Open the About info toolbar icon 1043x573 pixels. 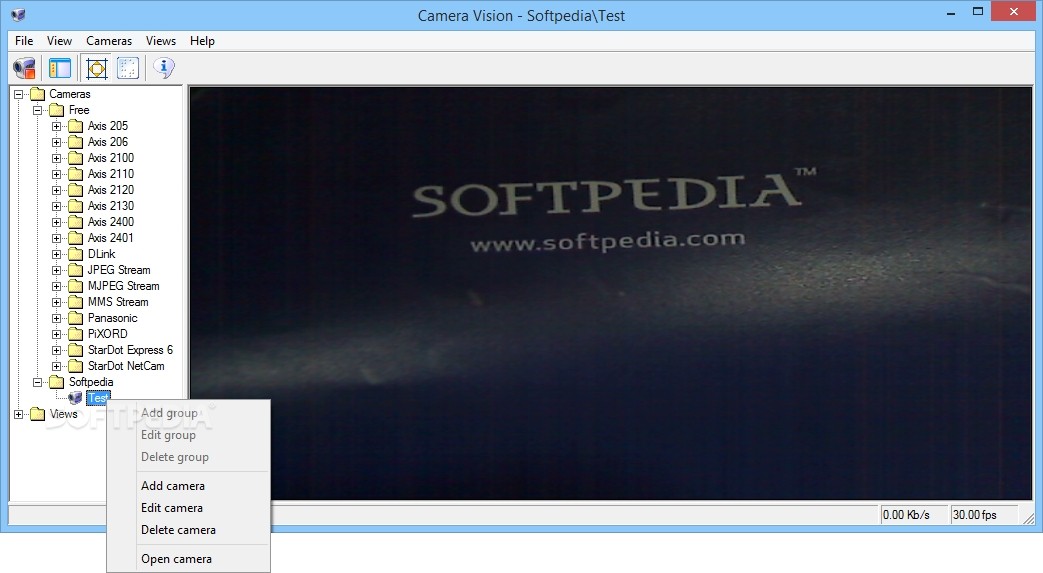[164, 68]
